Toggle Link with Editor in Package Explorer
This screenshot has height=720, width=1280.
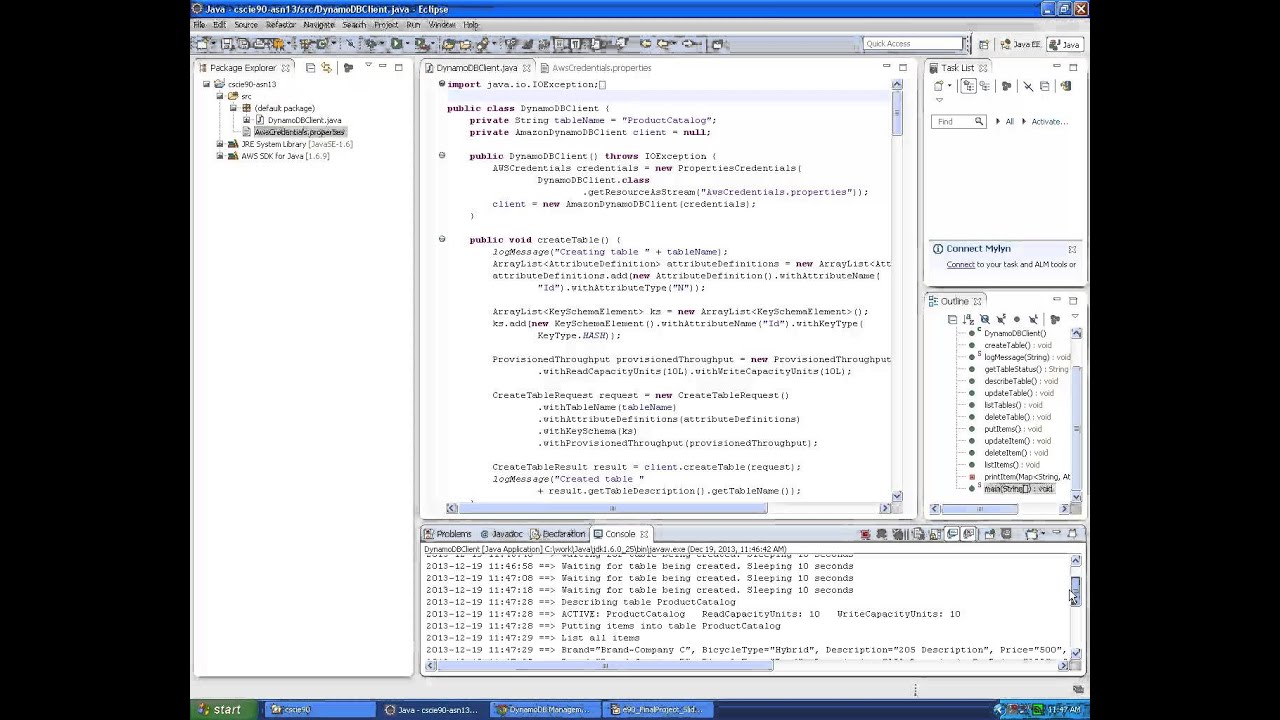[x=326, y=67]
